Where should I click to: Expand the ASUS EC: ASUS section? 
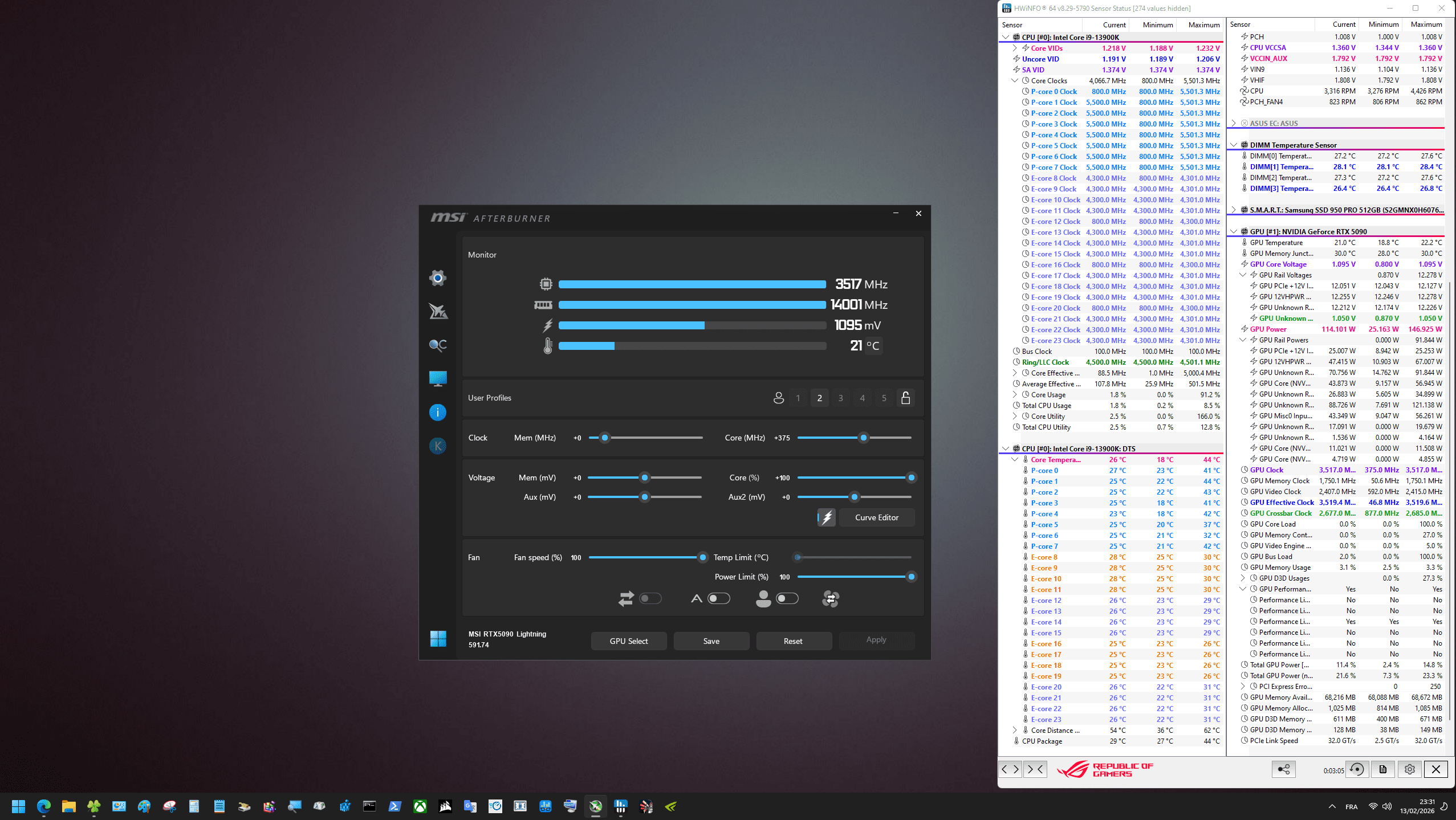1234,123
